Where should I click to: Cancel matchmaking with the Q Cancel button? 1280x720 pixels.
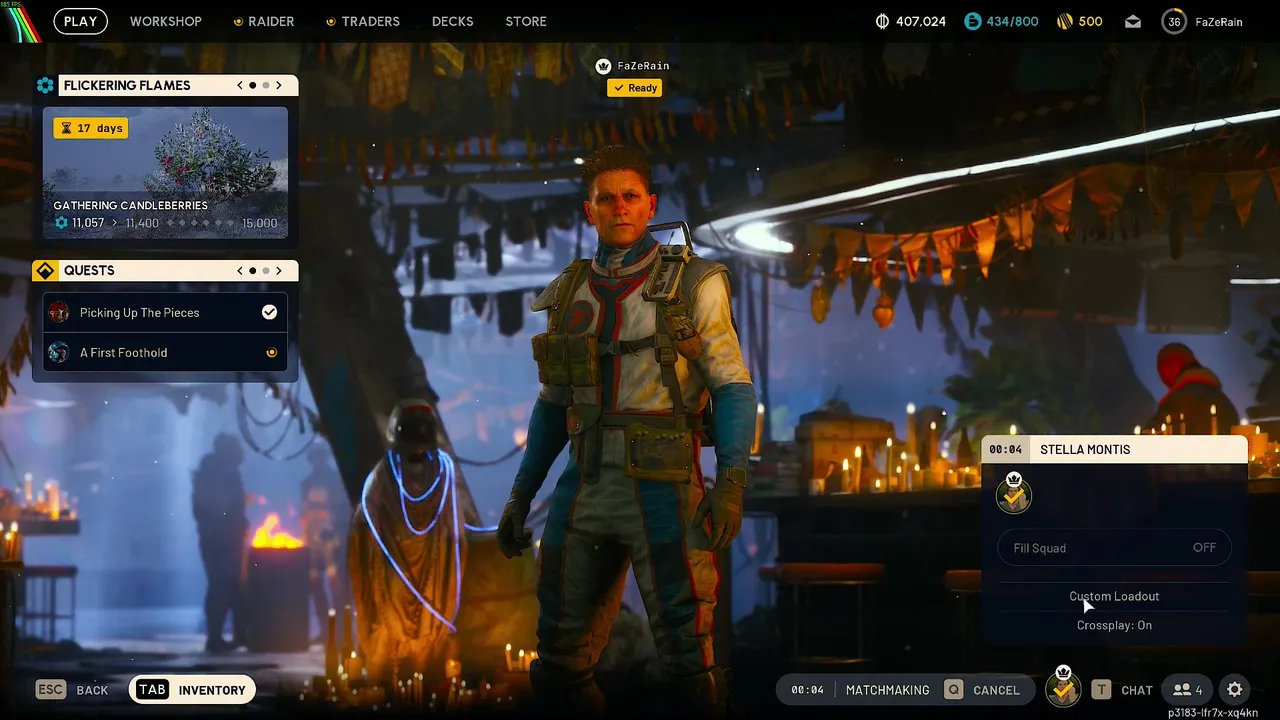(x=982, y=690)
